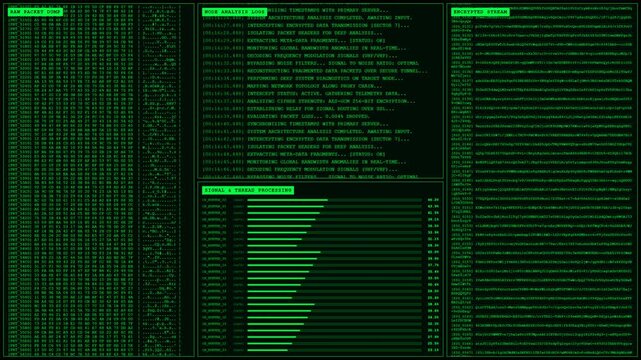Image resolution: width=641 pixels, height=360 pixels.
Task: Click the 'RECONSTRUCTING FRAGMENTED DATA PACKETS' log line
Action: tap(315, 71)
